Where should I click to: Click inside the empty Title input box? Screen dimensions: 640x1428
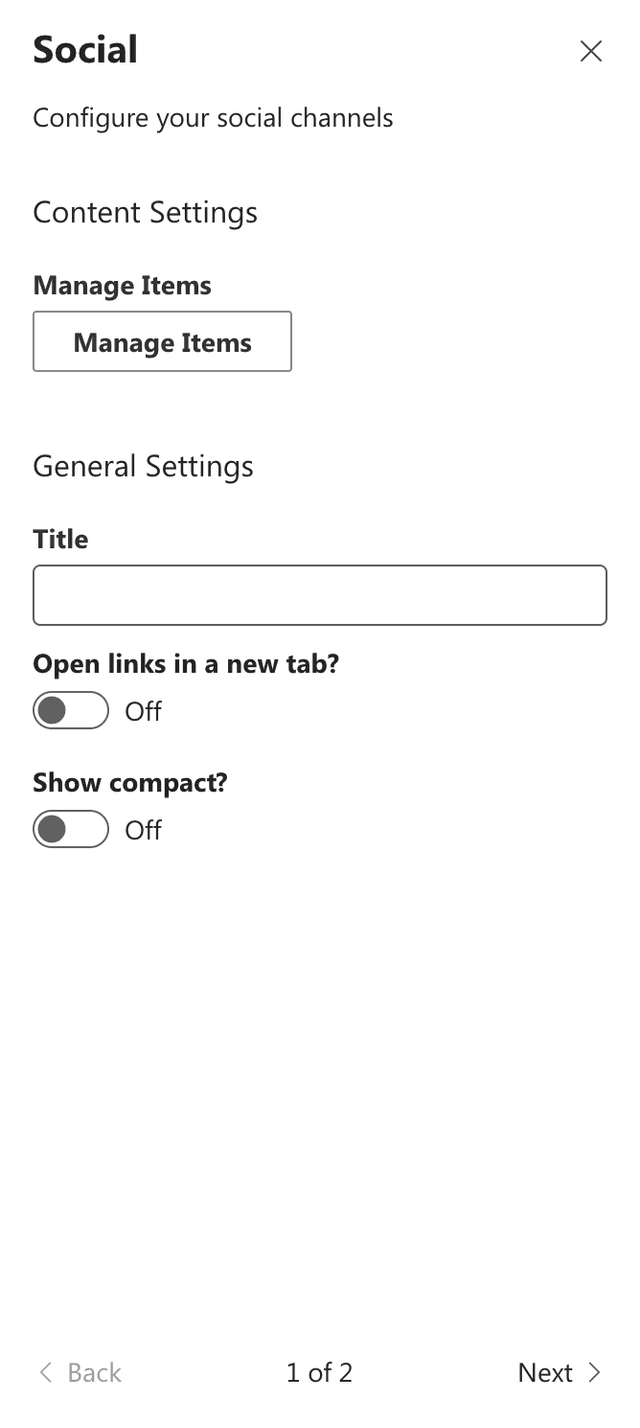click(x=320, y=594)
